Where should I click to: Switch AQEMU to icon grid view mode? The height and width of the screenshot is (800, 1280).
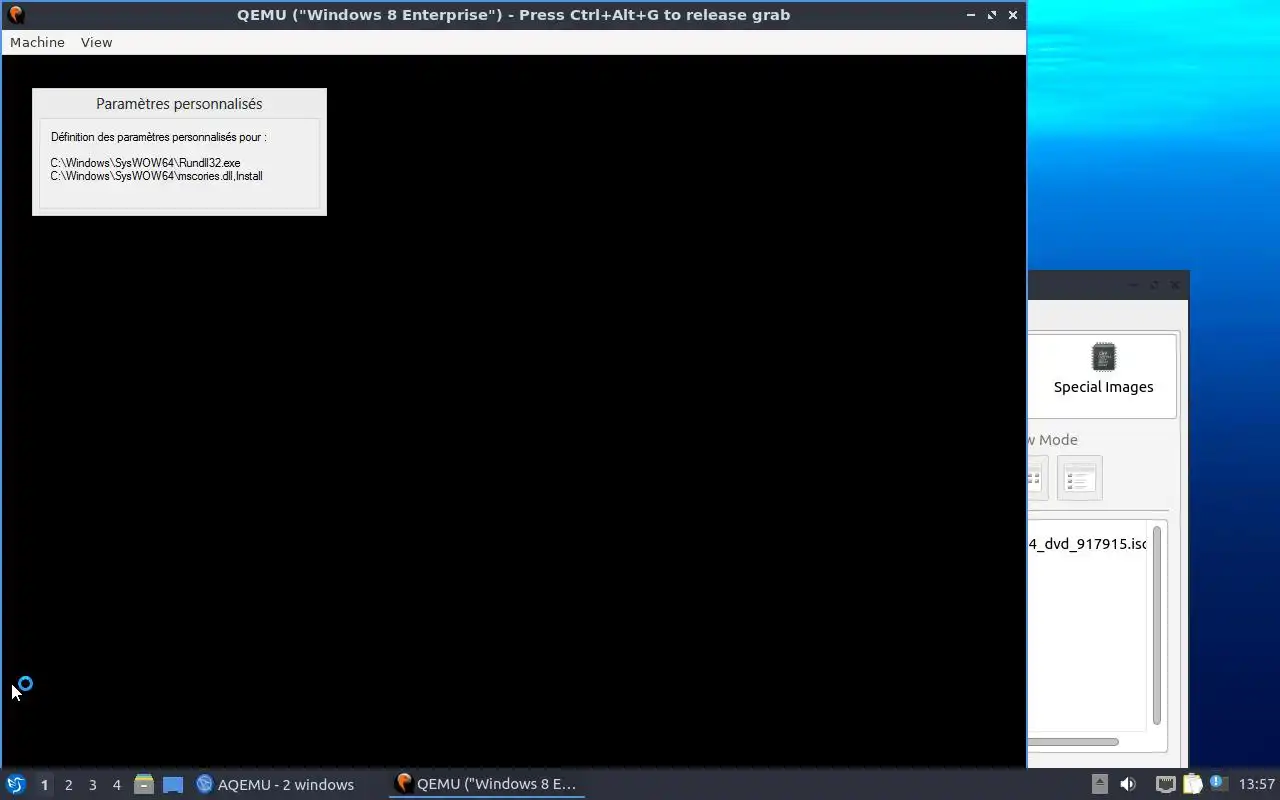pyautogui.click(x=1036, y=478)
